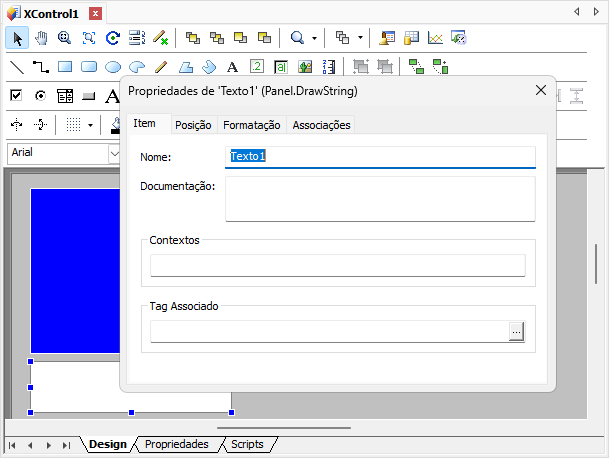
Task: Open the Formatação tab
Action: (x=251, y=125)
